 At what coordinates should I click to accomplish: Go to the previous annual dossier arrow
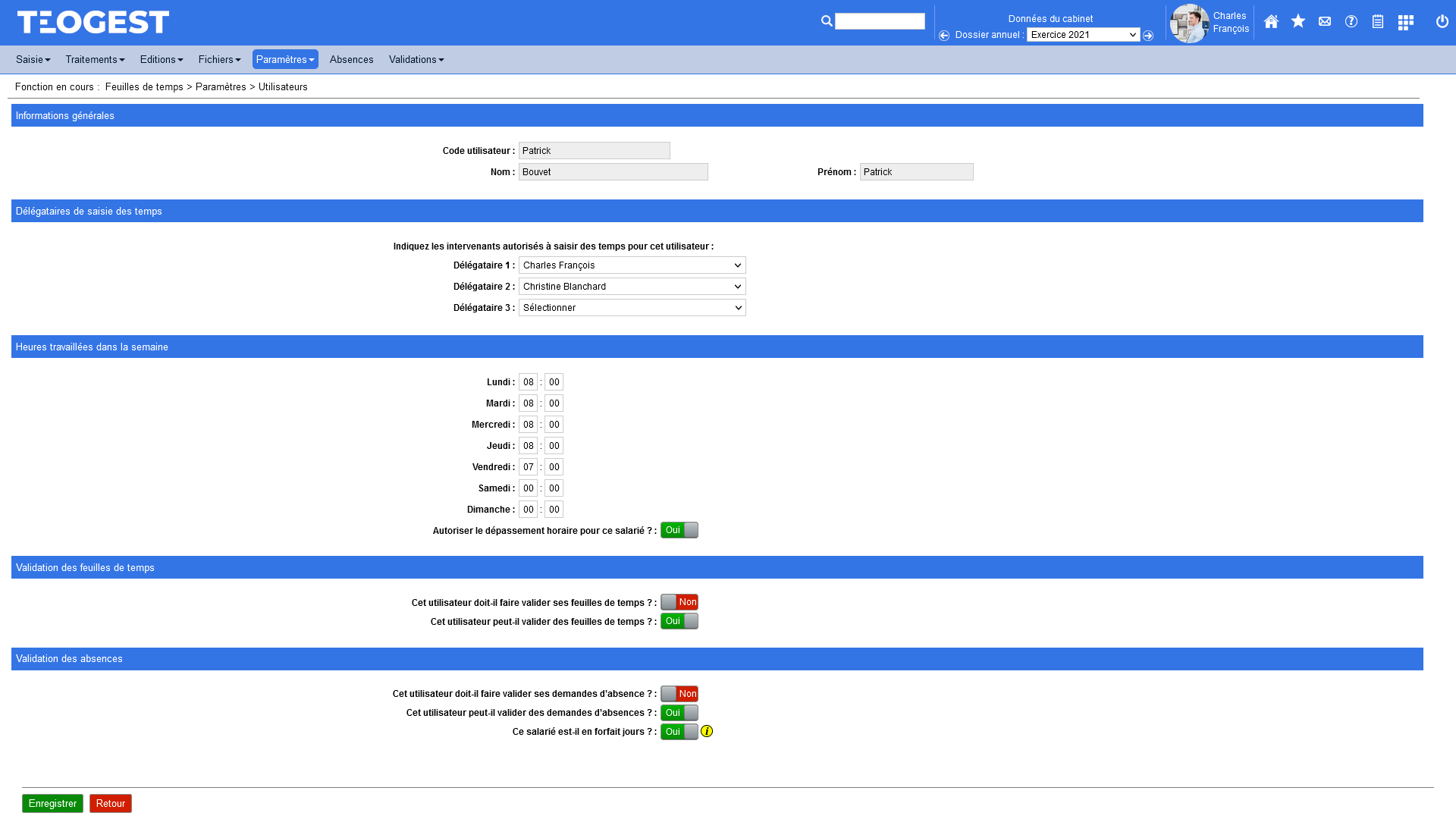[944, 36]
